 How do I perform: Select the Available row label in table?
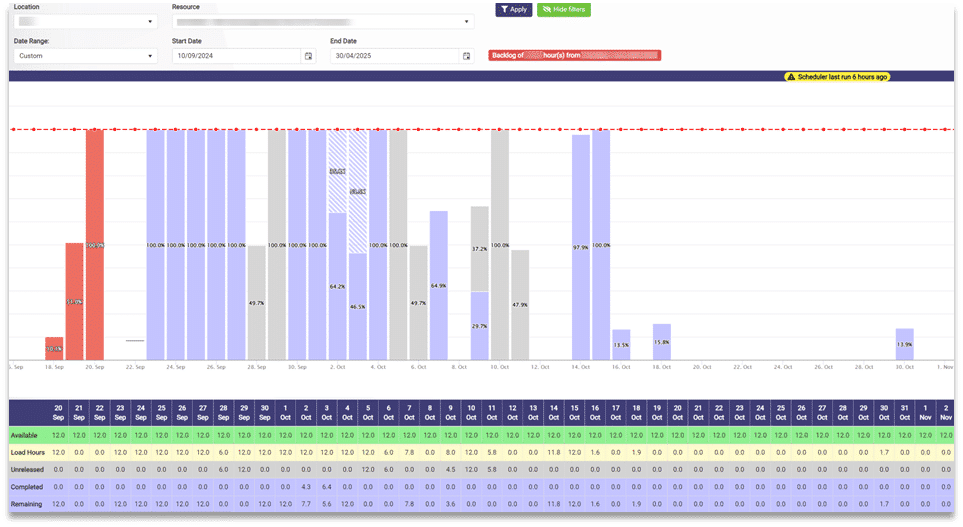tap(24, 436)
